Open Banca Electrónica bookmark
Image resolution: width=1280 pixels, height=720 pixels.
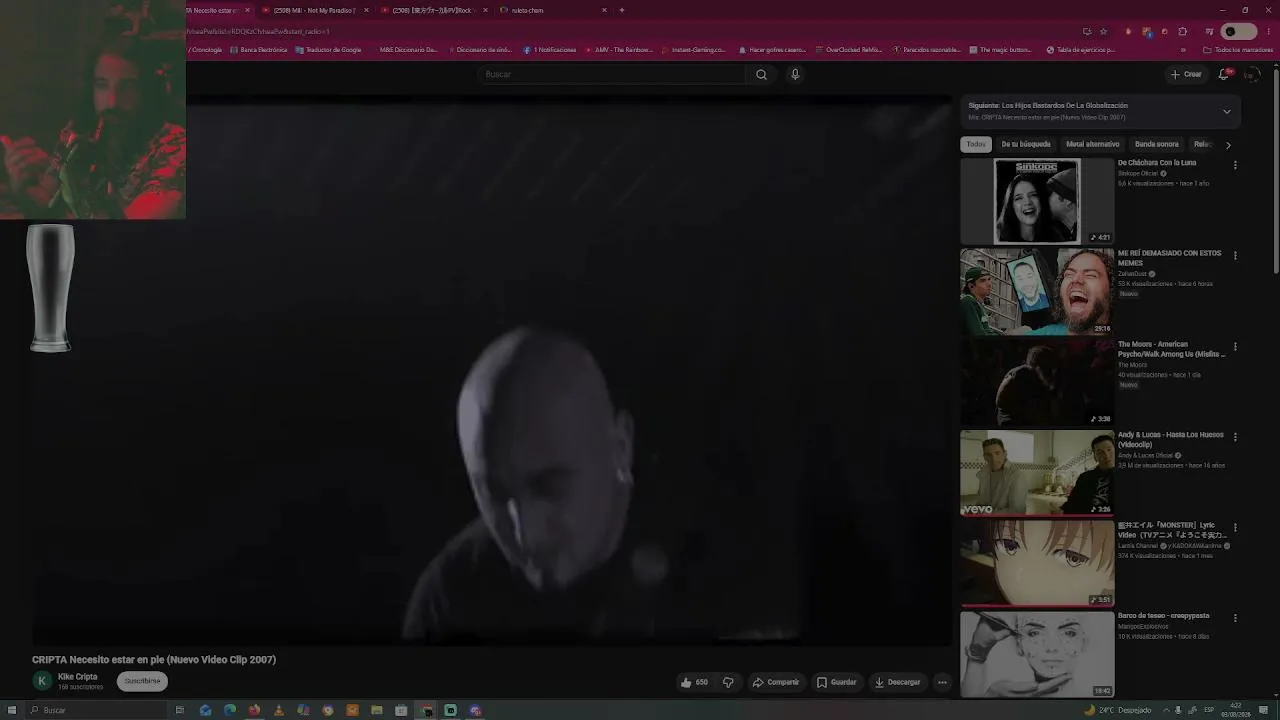click(x=258, y=50)
